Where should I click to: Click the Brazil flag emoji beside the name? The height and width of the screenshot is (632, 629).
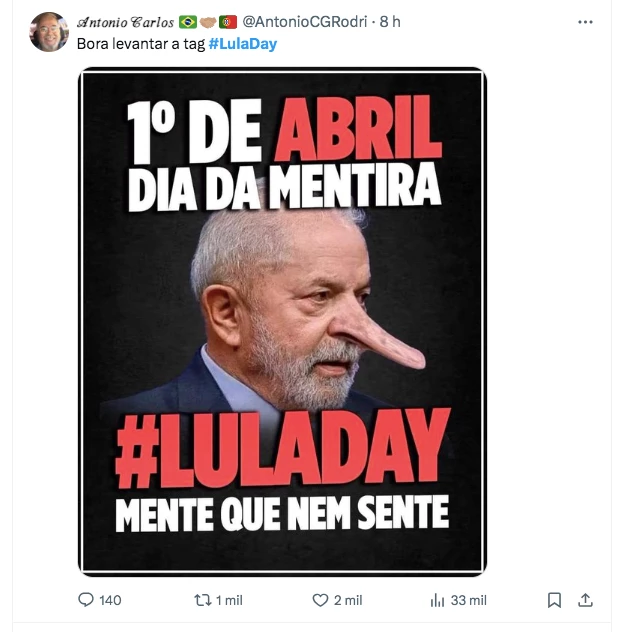point(188,22)
